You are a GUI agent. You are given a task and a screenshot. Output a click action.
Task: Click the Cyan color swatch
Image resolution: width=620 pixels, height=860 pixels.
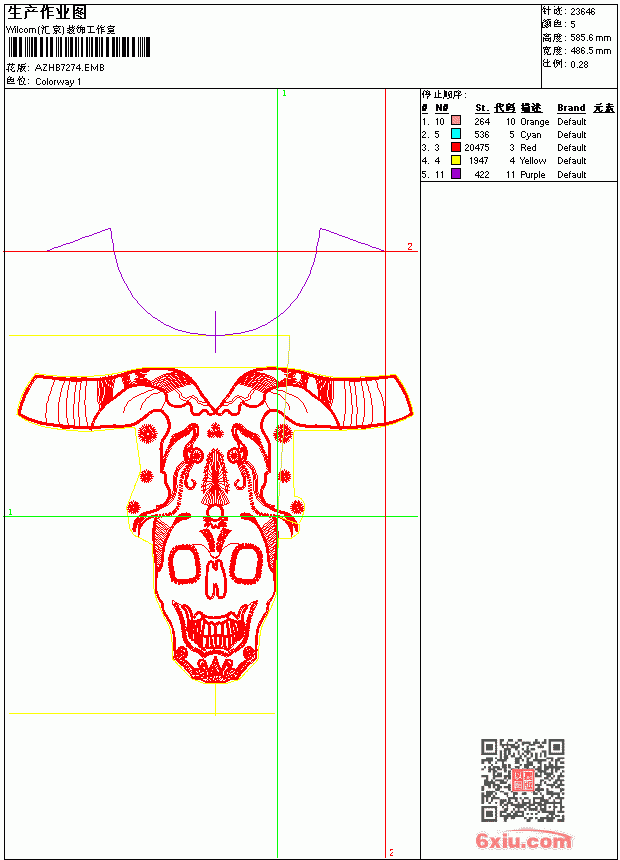(x=455, y=133)
